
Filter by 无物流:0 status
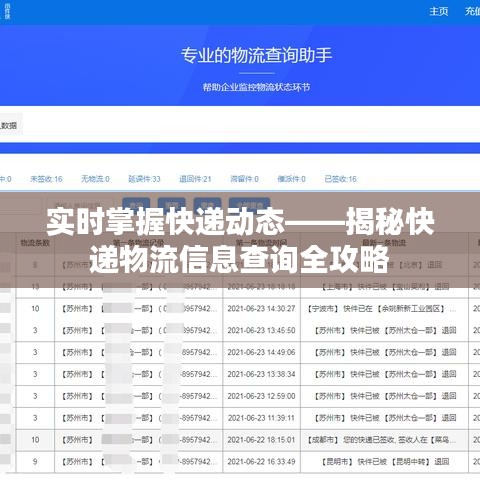[95, 179]
